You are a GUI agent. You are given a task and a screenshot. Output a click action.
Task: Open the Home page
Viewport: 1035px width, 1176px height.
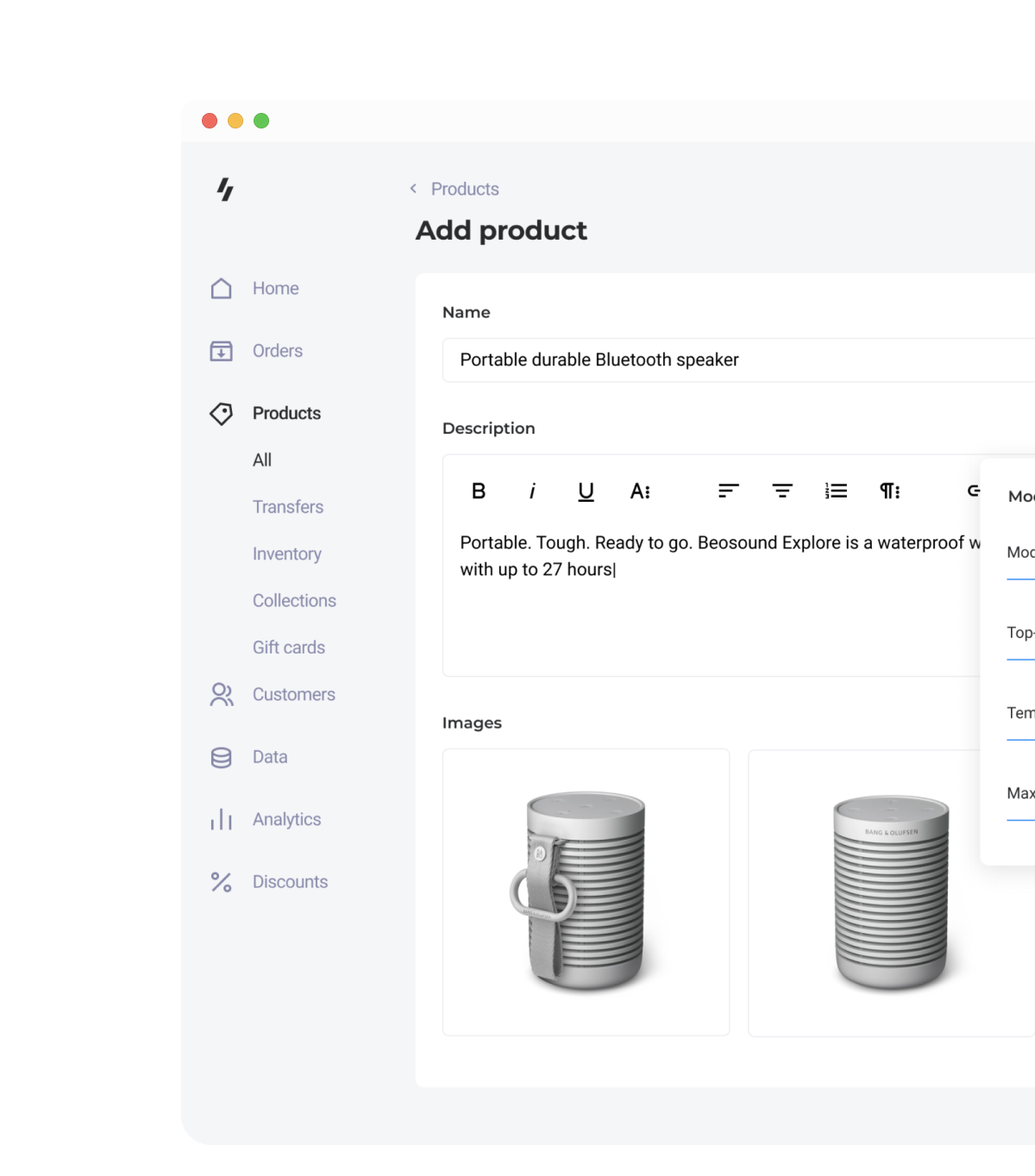(276, 289)
